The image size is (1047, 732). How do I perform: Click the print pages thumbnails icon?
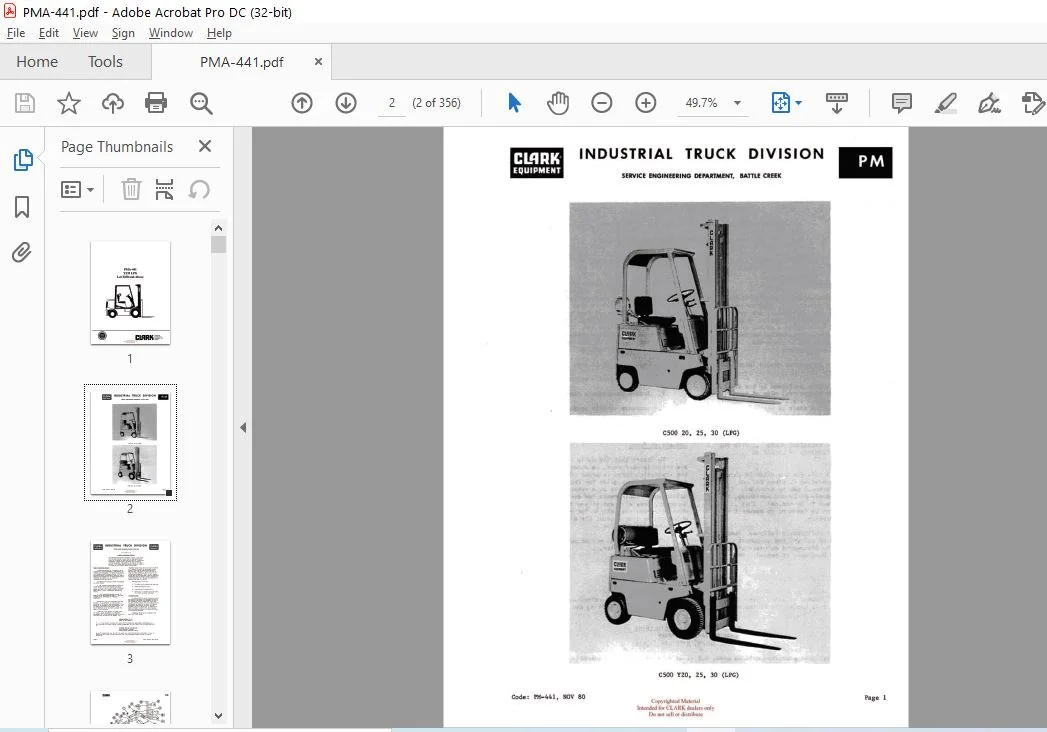coord(164,190)
